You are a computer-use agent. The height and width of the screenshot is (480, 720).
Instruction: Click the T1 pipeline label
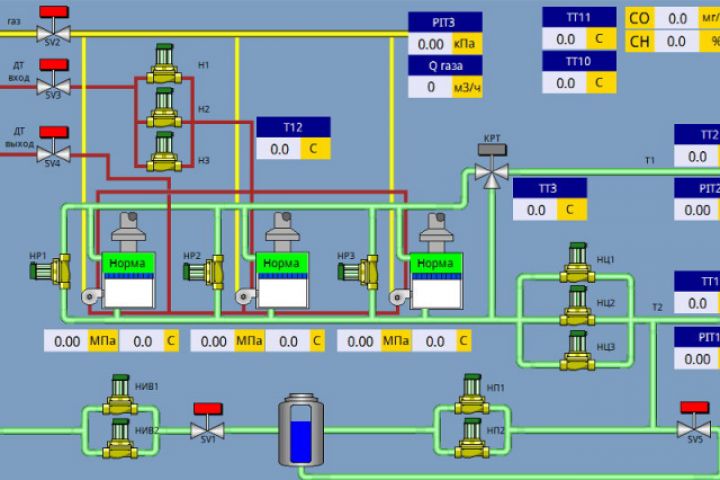[x=650, y=160]
